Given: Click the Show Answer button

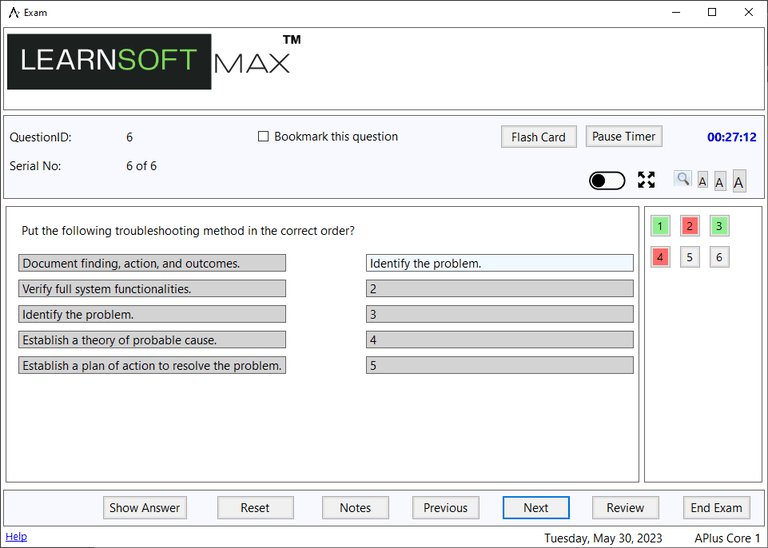Looking at the screenshot, I should click(x=144, y=507).
